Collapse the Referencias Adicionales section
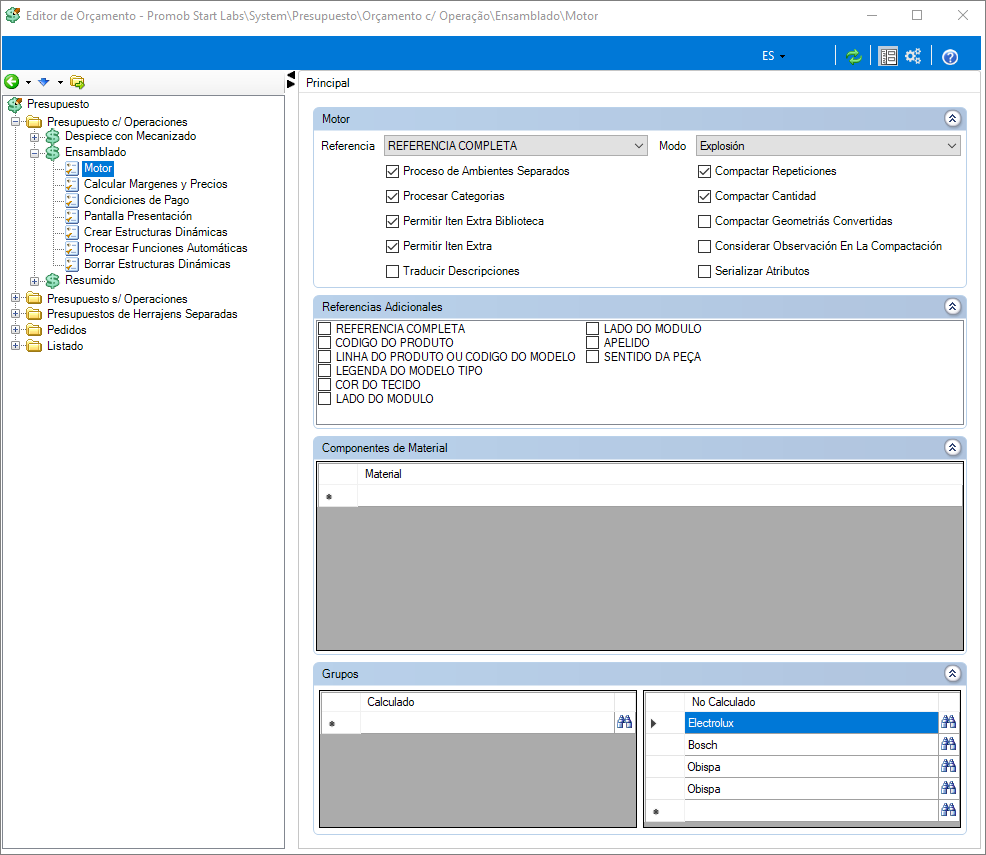986x855 pixels. pyautogui.click(x=952, y=306)
